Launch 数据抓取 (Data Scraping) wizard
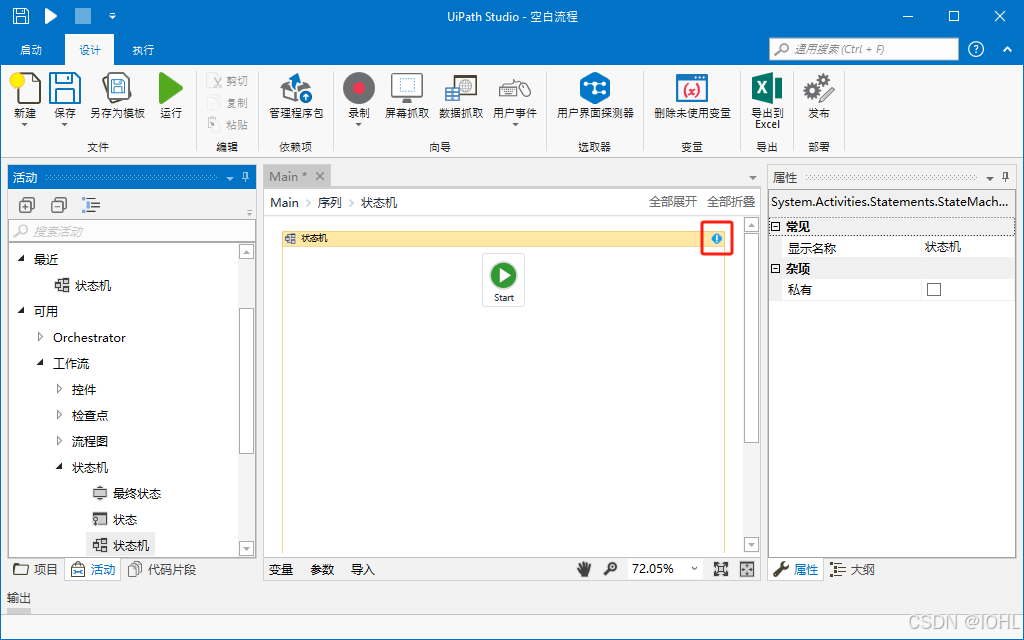This screenshot has height=640, width=1024. 460,88
